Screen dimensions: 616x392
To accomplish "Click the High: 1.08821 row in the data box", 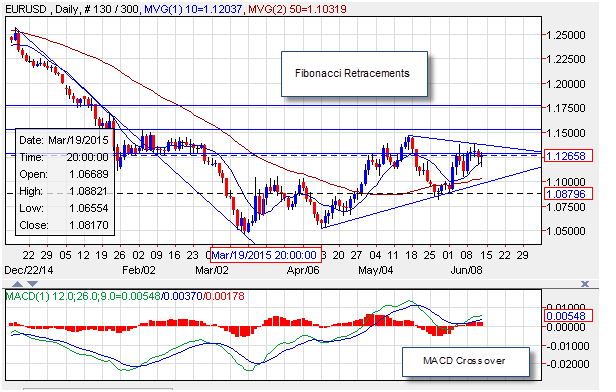I will [64, 191].
